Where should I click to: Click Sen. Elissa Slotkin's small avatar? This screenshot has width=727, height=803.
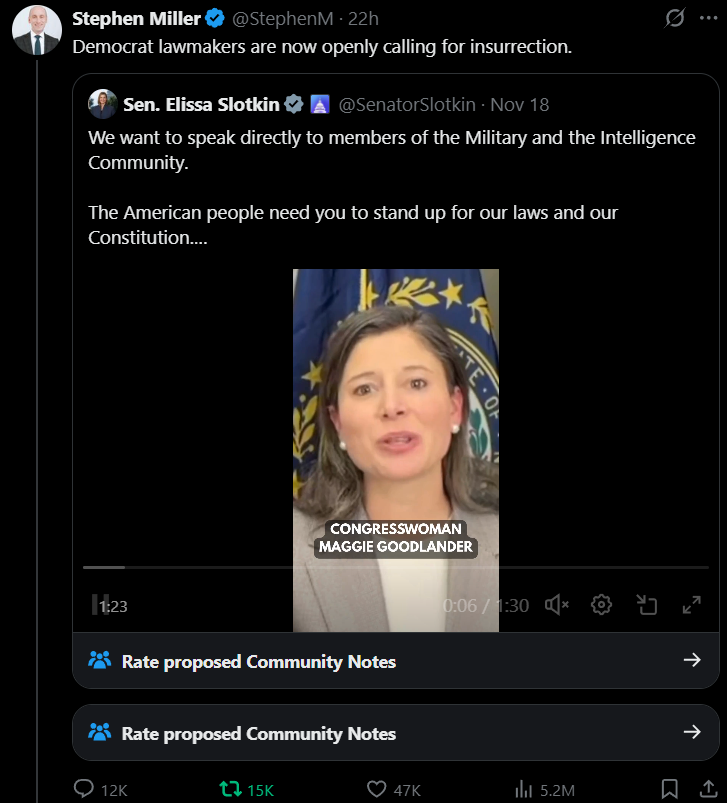click(x=102, y=104)
